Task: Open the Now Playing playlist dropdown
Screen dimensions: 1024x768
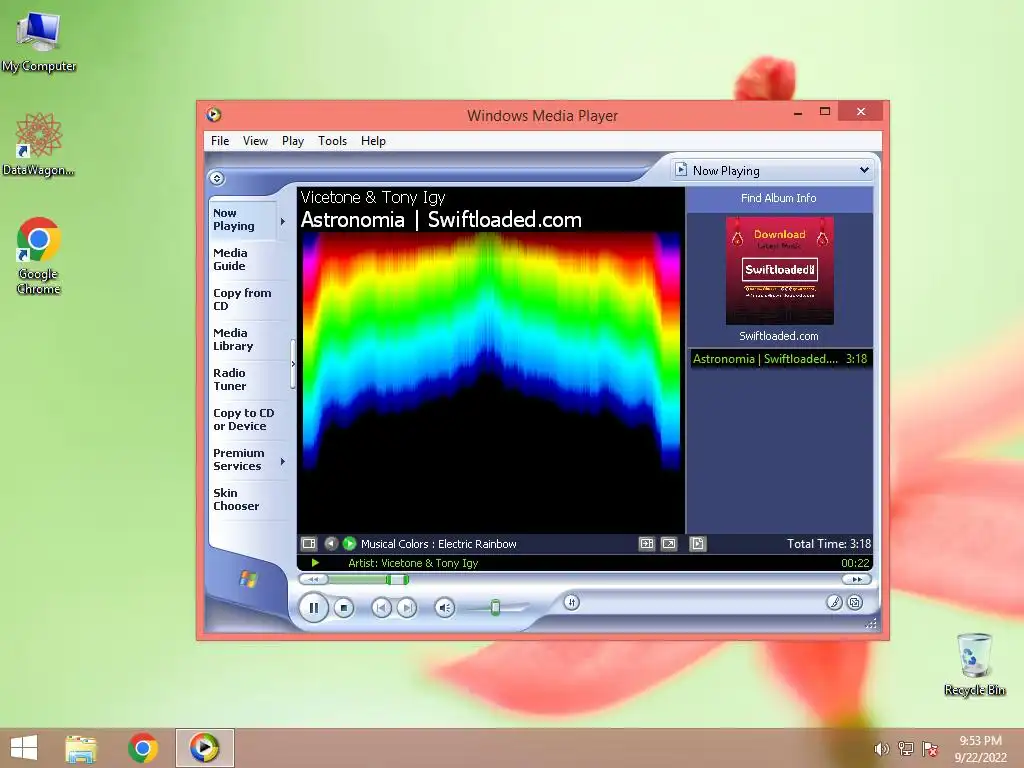Action: (864, 170)
